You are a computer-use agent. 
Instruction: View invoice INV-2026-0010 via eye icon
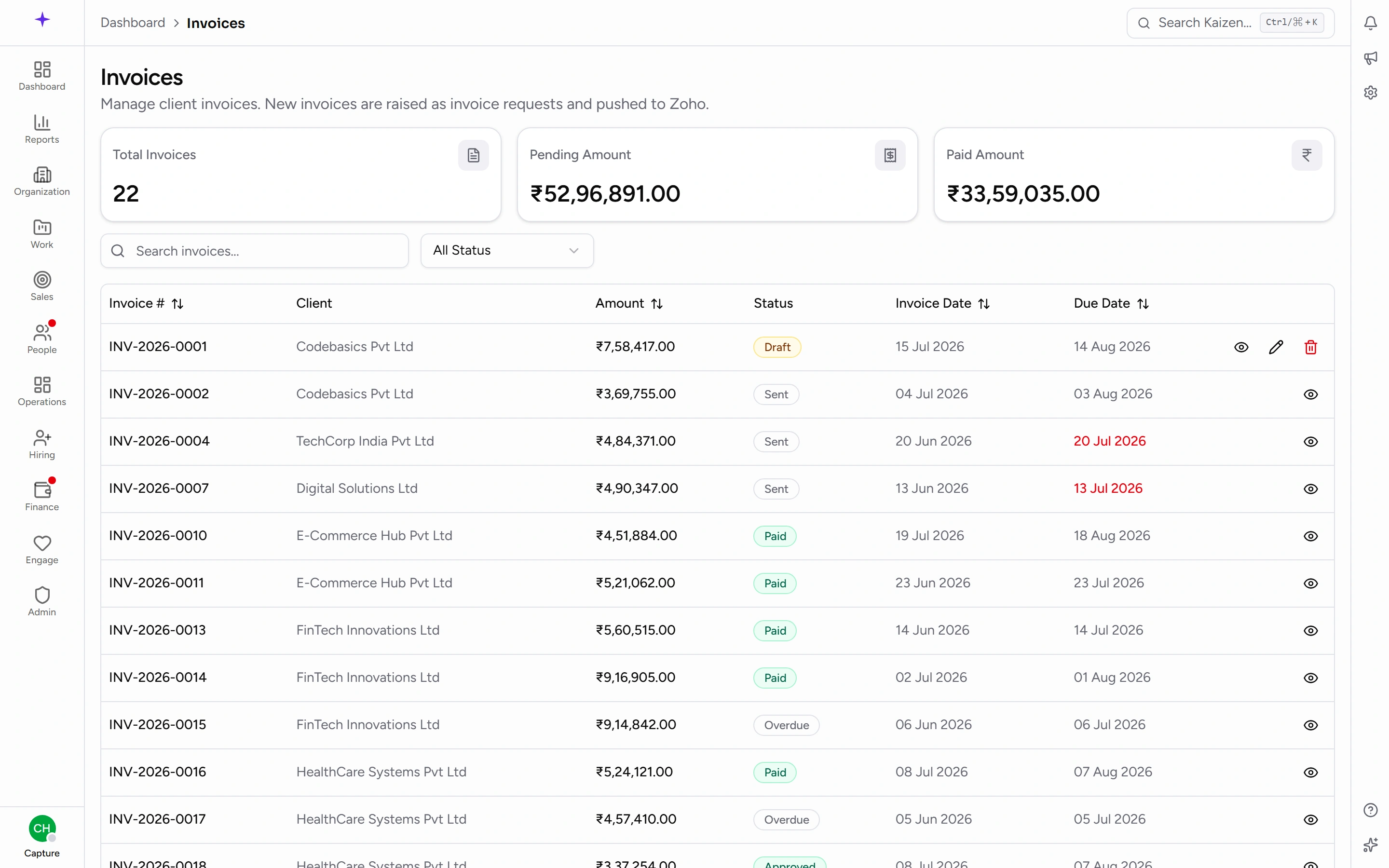click(1310, 536)
